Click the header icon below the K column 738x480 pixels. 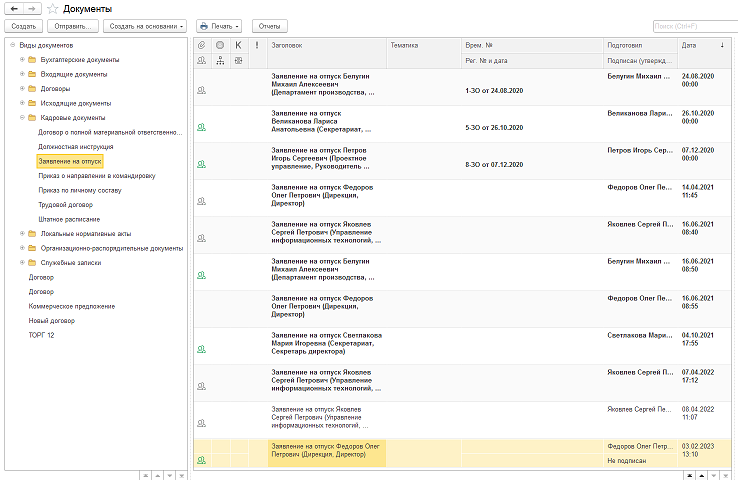click(x=238, y=60)
